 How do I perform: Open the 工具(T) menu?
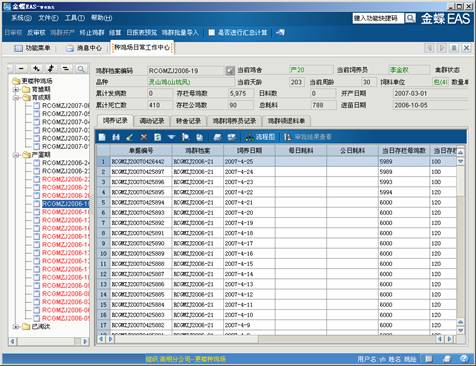pos(75,18)
